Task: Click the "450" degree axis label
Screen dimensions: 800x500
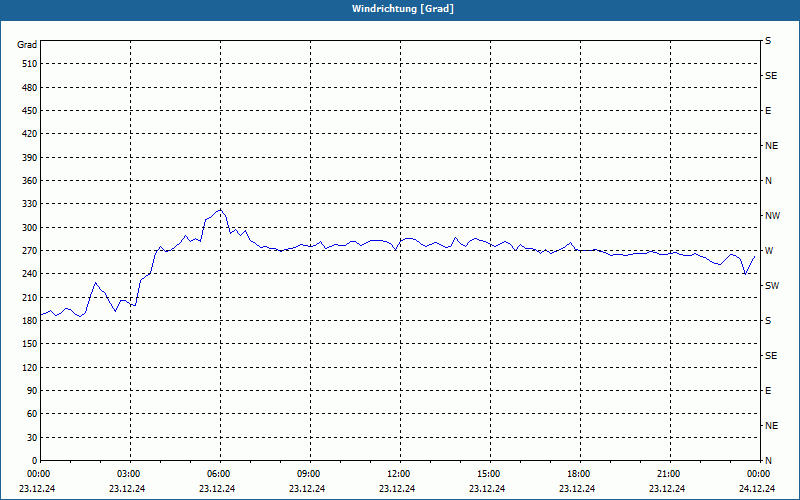Action: (x=30, y=111)
